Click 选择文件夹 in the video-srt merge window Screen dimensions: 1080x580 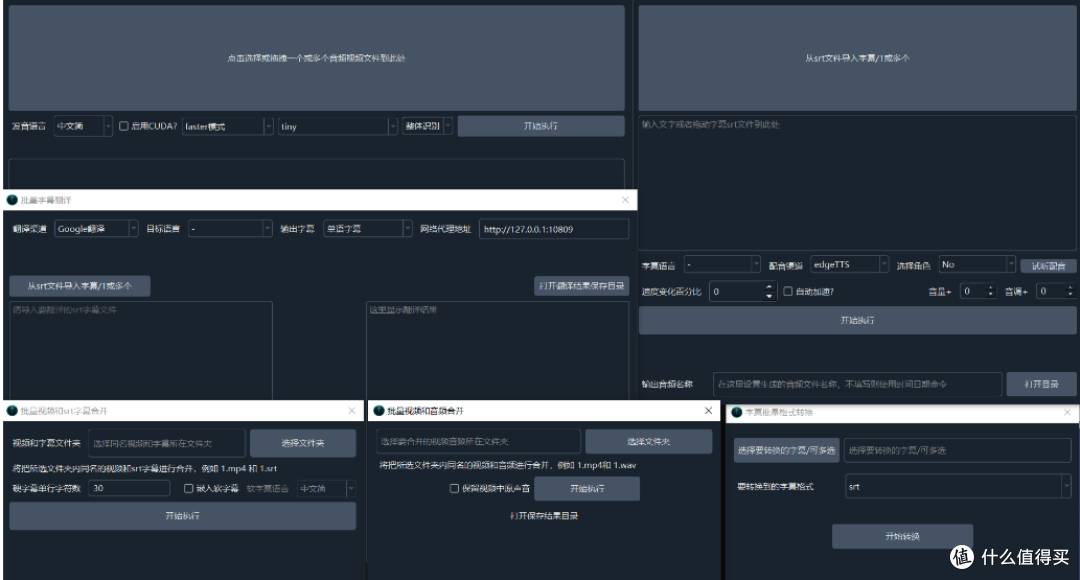point(303,443)
